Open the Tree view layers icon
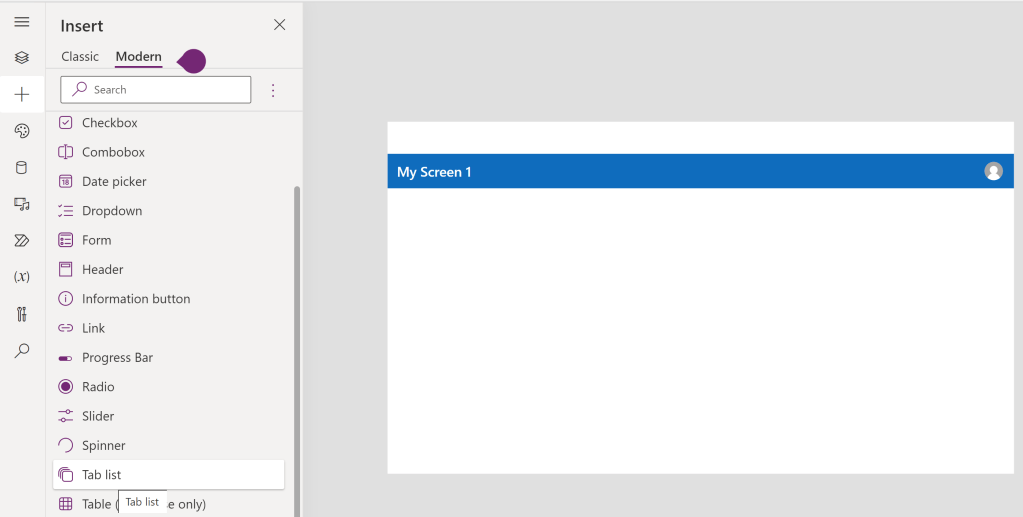Viewport: 1023px width, 517px height. [22, 58]
